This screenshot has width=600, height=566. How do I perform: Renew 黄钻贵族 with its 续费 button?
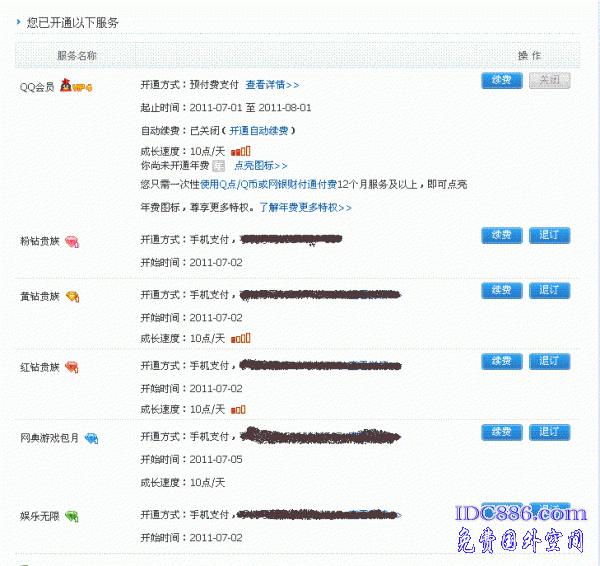tap(502, 290)
